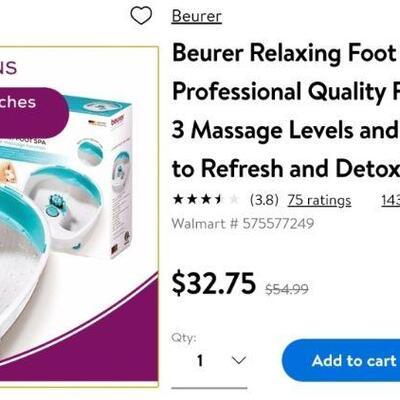Expand the quantity dropdown chevron
The width and height of the screenshot is (400, 400).
[239, 360]
